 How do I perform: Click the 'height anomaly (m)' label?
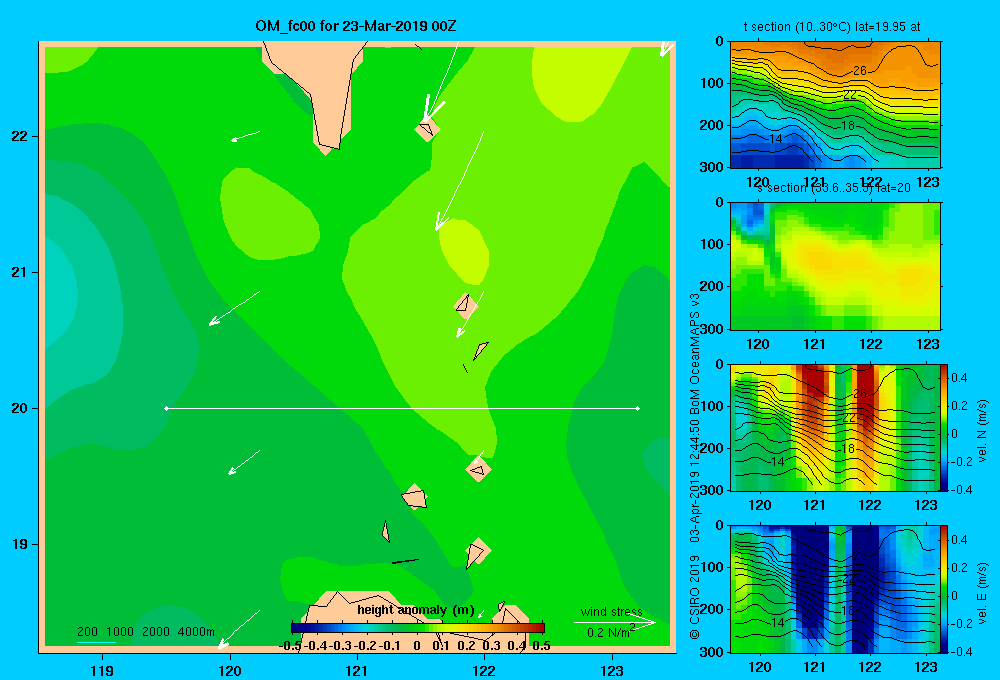pos(416,610)
